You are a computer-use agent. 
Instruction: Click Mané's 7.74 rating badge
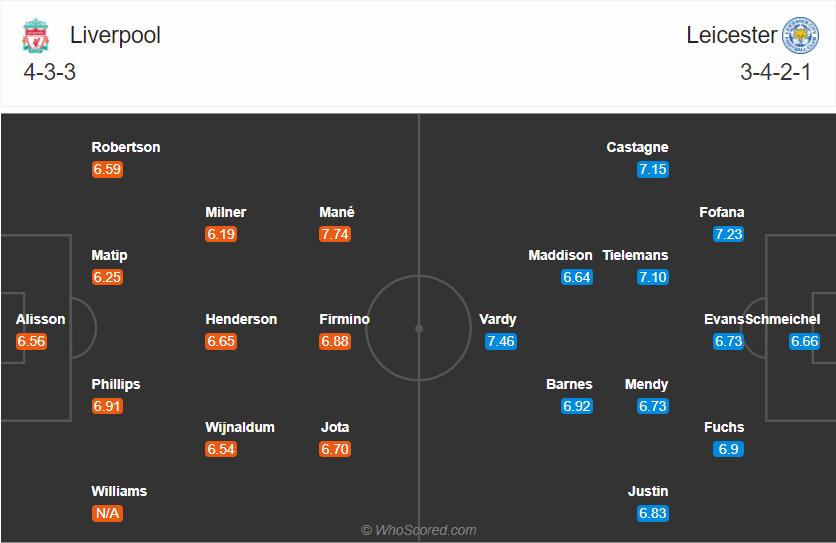(336, 234)
